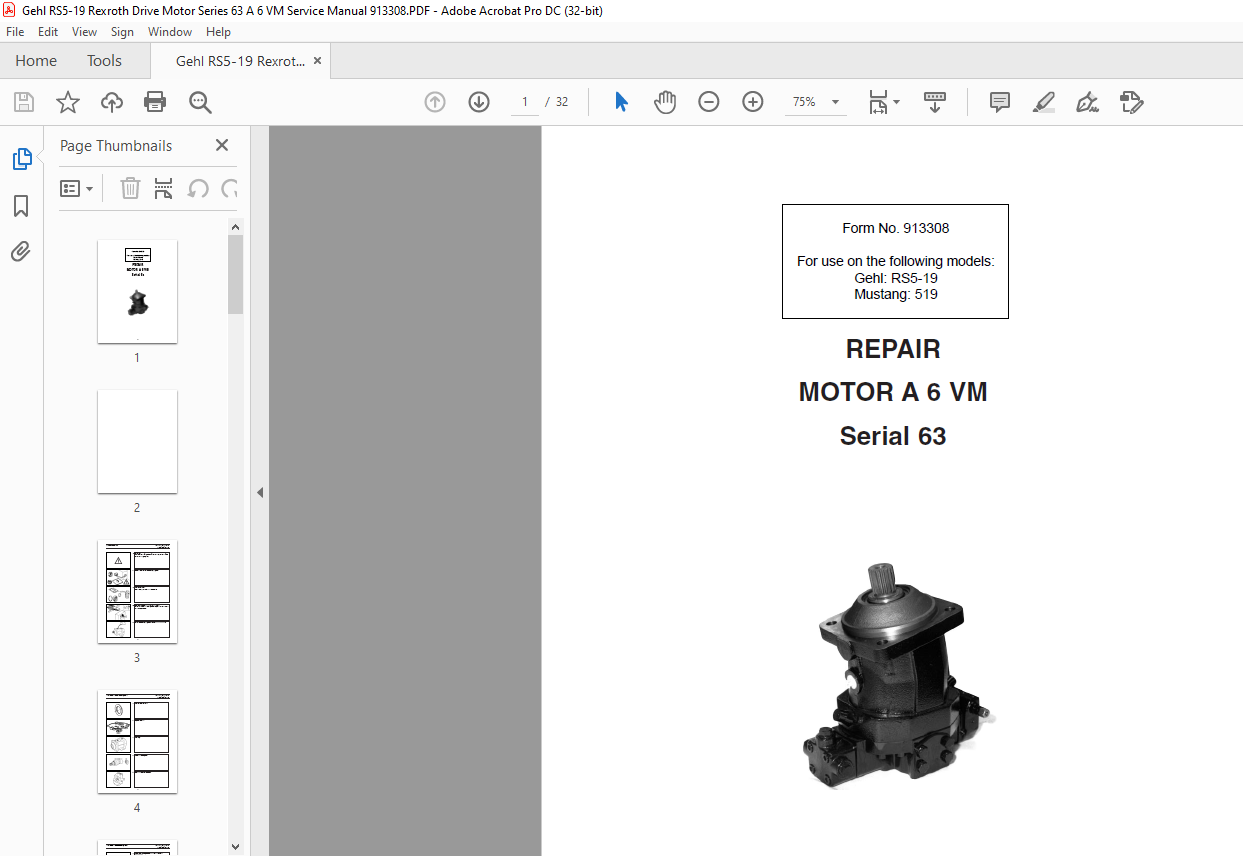Activate the selection arrow tool
This screenshot has height=856, width=1243.
click(621, 102)
